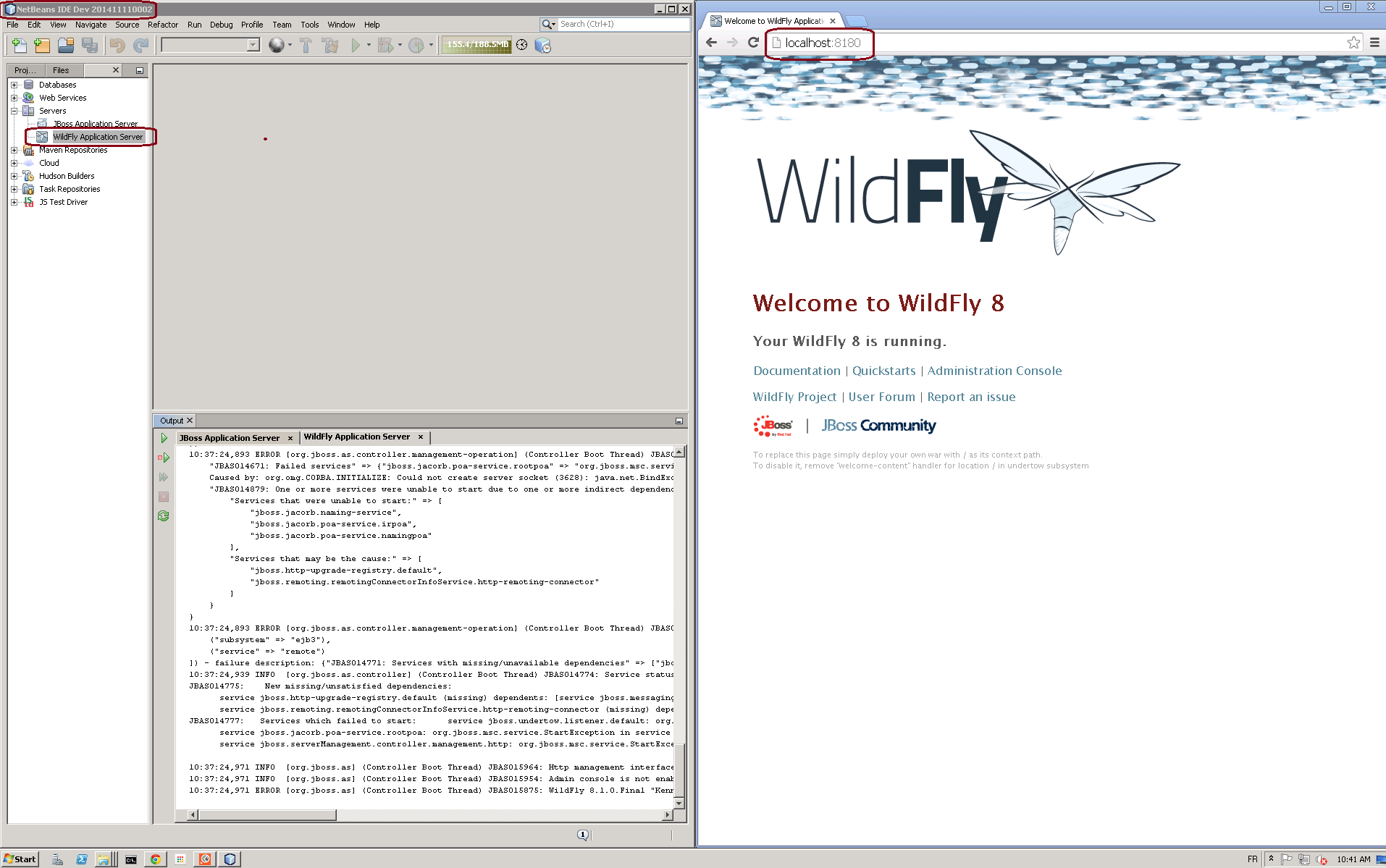The image size is (1386, 868).
Task: Click the output horizontal scrollbar thumb
Action: click(x=267, y=815)
